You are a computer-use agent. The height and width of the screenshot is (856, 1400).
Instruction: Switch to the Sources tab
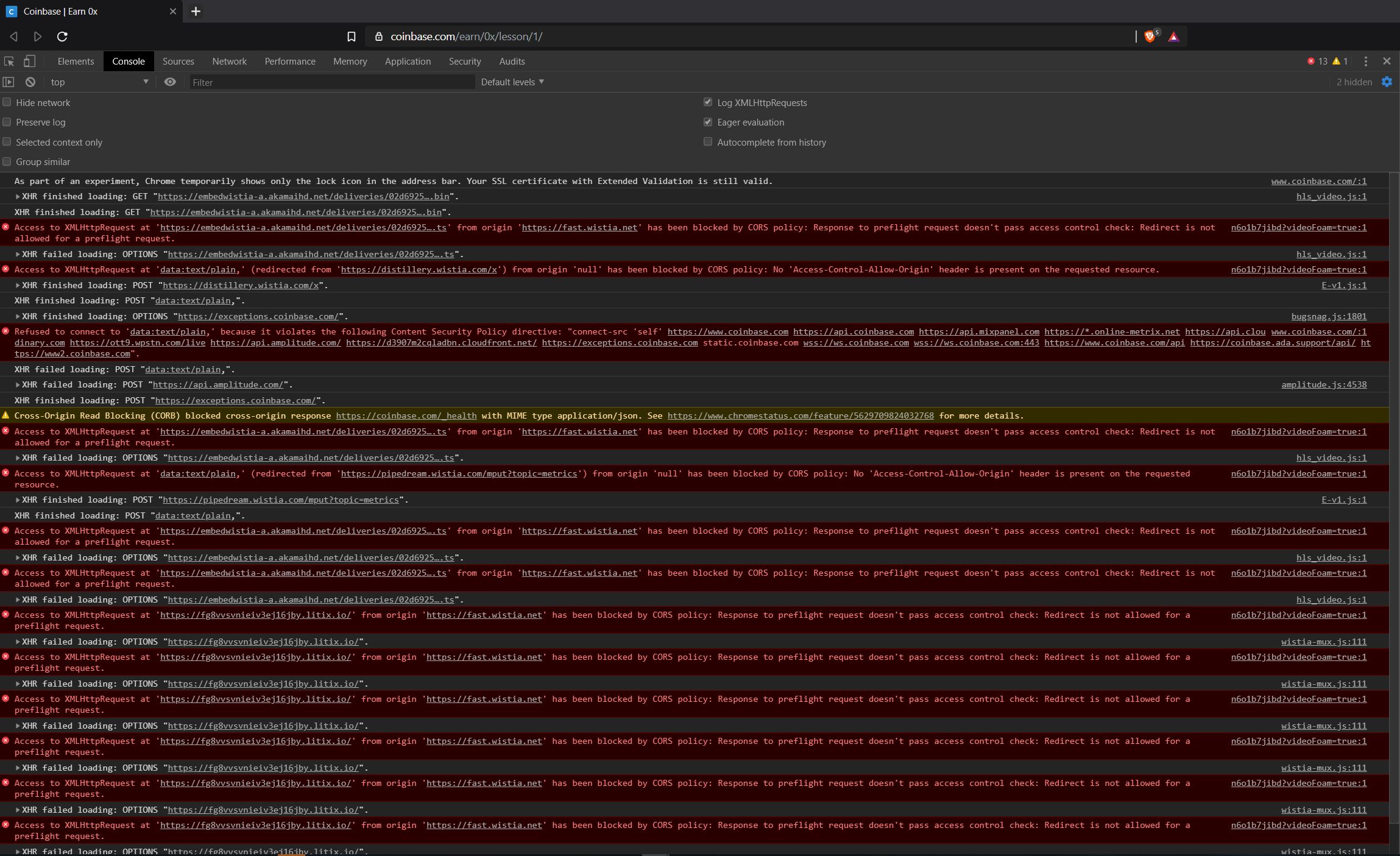(x=178, y=62)
